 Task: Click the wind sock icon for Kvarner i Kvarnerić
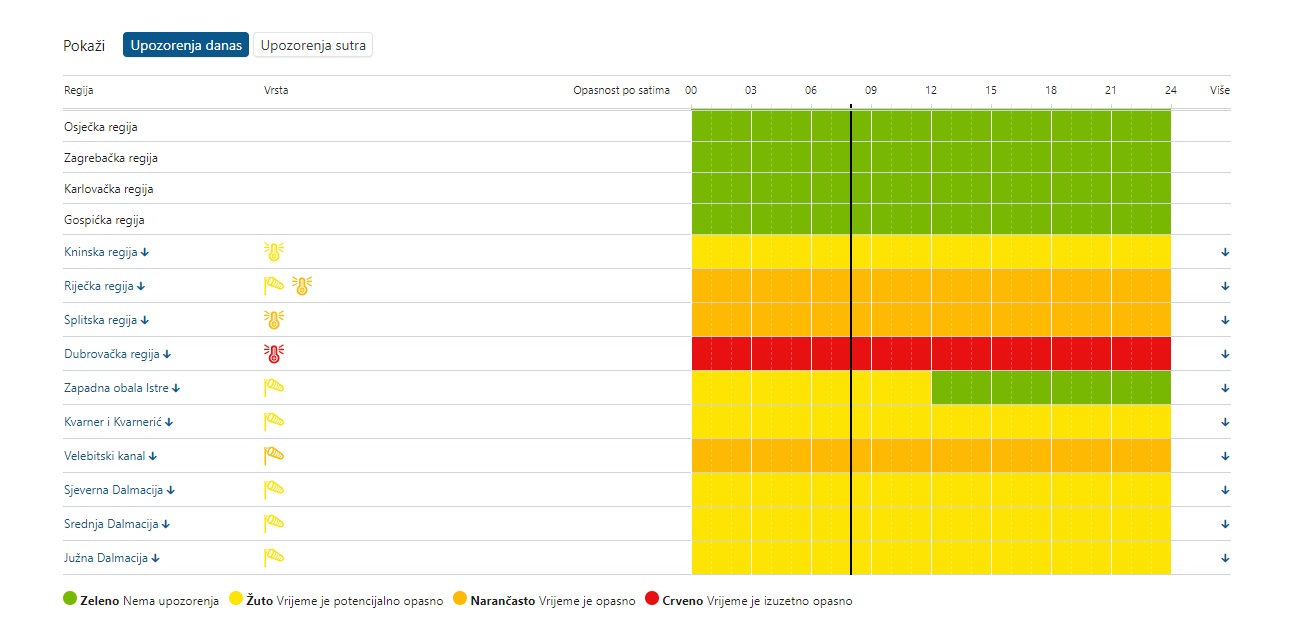pyautogui.click(x=273, y=422)
